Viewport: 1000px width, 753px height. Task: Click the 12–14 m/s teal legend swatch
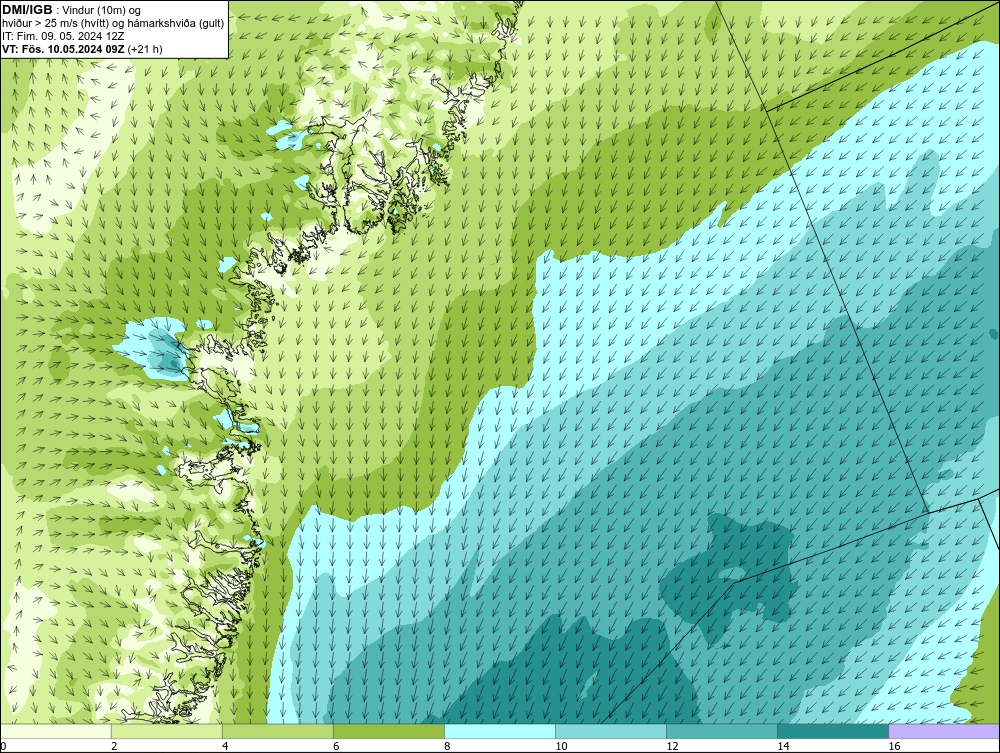(x=722, y=731)
